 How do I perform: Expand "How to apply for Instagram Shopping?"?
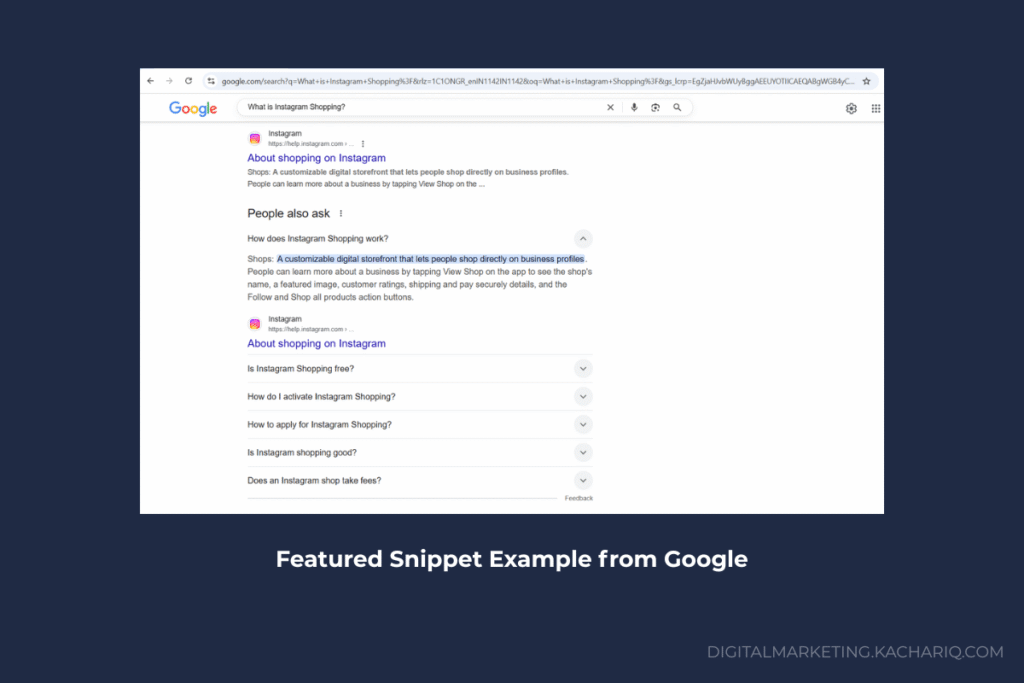coord(583,425)
